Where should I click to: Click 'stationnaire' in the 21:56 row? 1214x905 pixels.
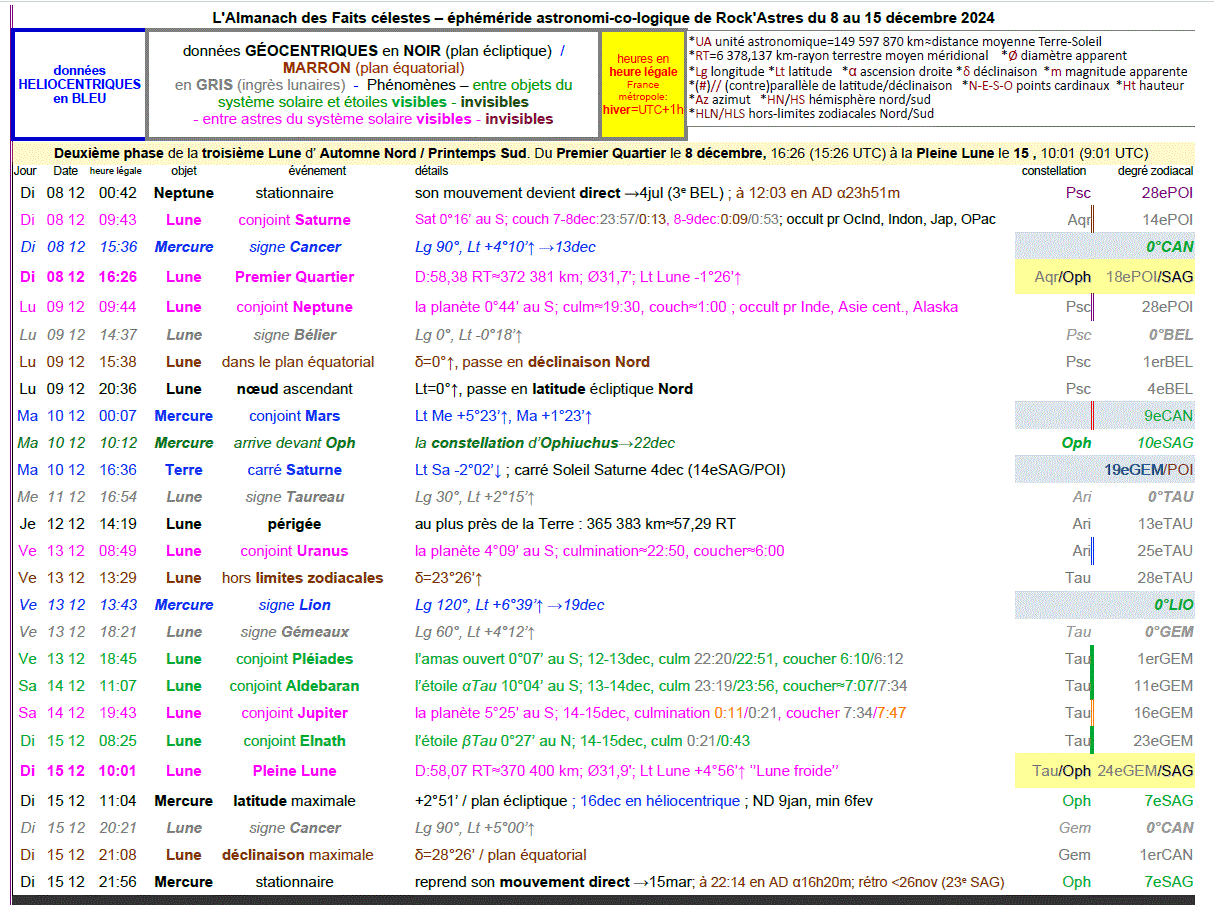[294, 882]
